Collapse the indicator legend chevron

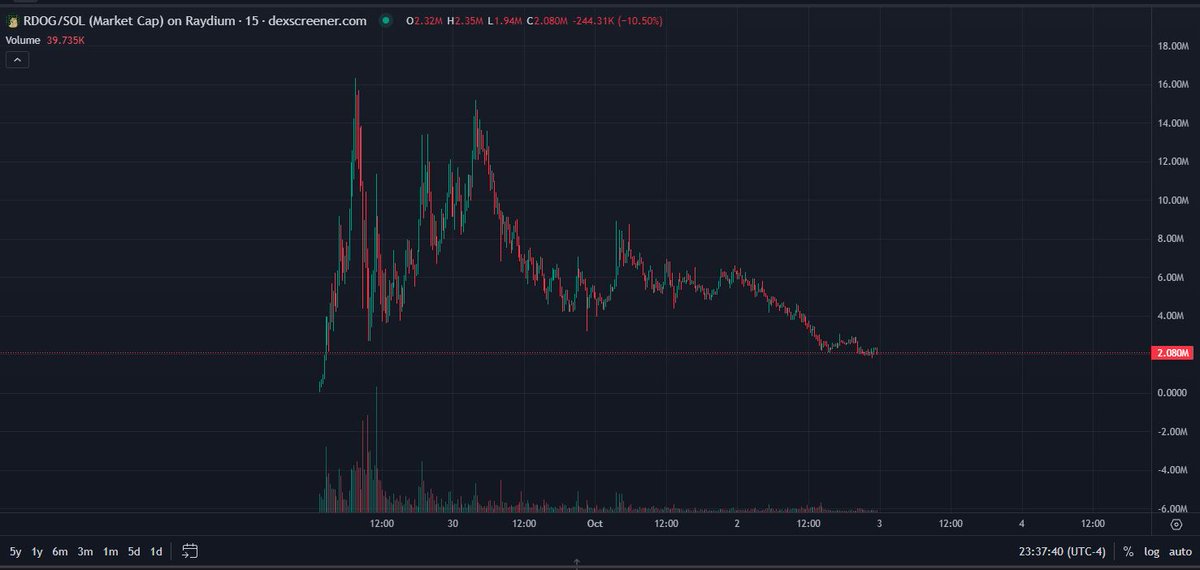pyautogui.click(x=18, y=60)
